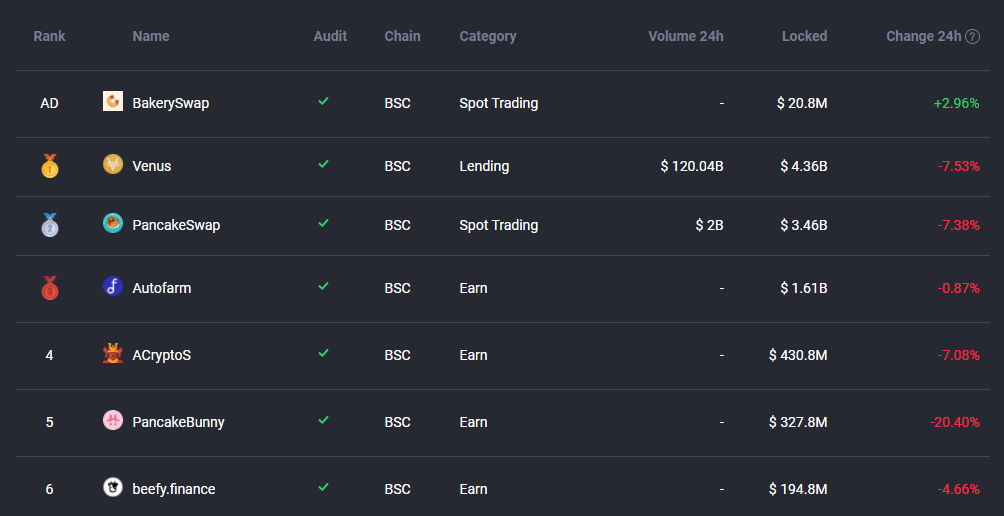Click the Lending category in Venus row

coord(484,166)
